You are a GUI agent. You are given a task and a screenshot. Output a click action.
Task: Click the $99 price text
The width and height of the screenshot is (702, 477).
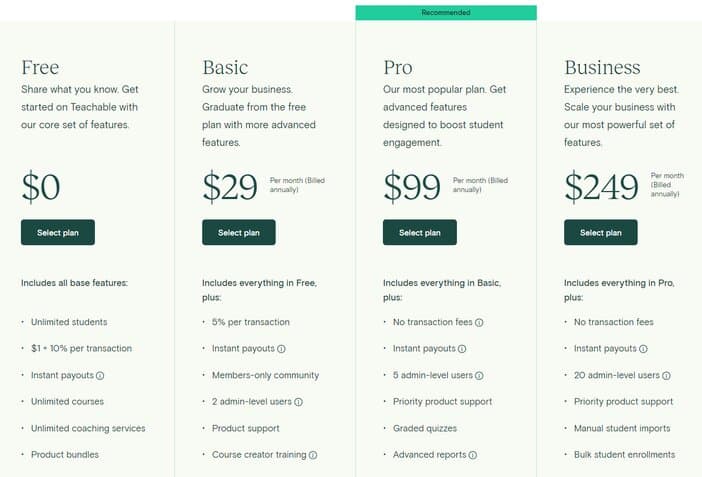[412, 186]
